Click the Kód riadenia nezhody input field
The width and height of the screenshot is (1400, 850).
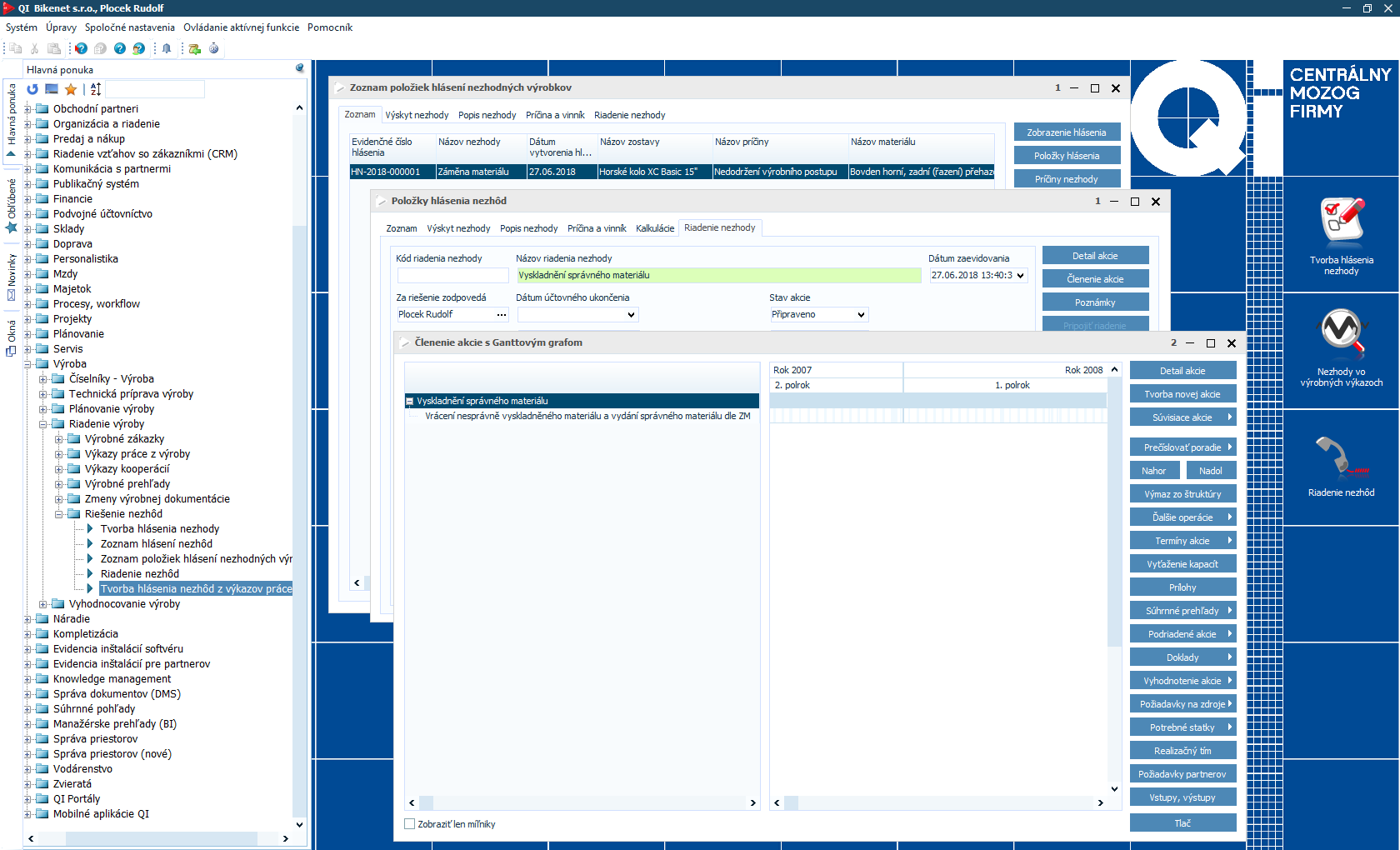coord(452,275)
